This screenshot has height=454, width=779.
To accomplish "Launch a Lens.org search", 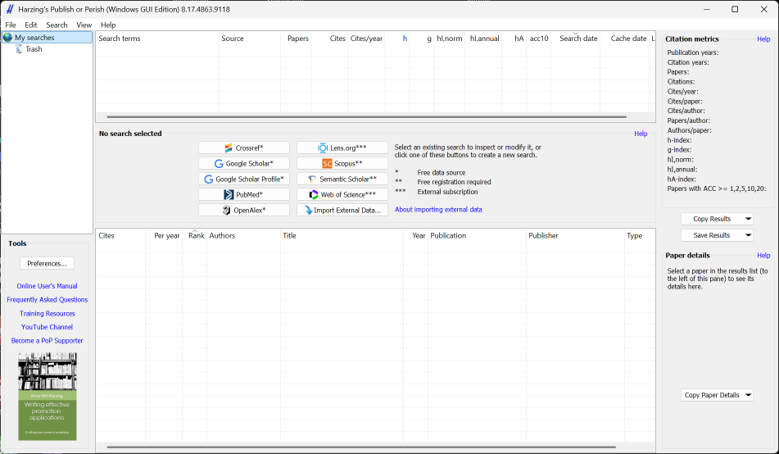I will coord(342,148).
